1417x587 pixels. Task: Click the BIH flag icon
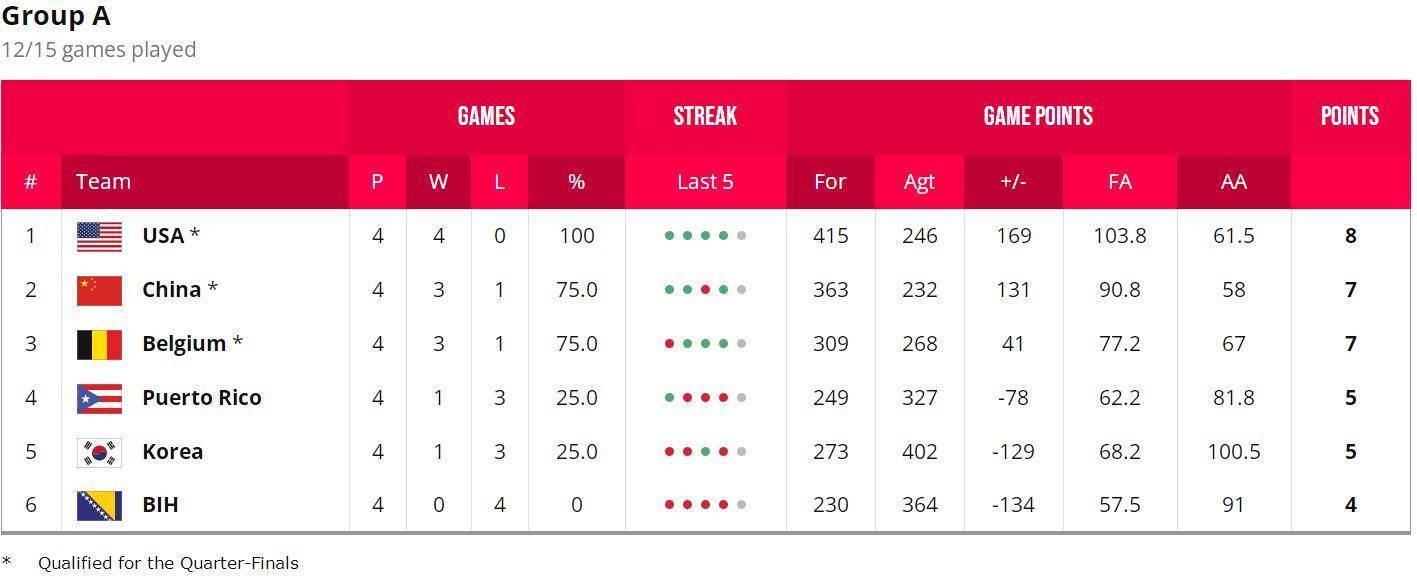click(x=99, y=505)
